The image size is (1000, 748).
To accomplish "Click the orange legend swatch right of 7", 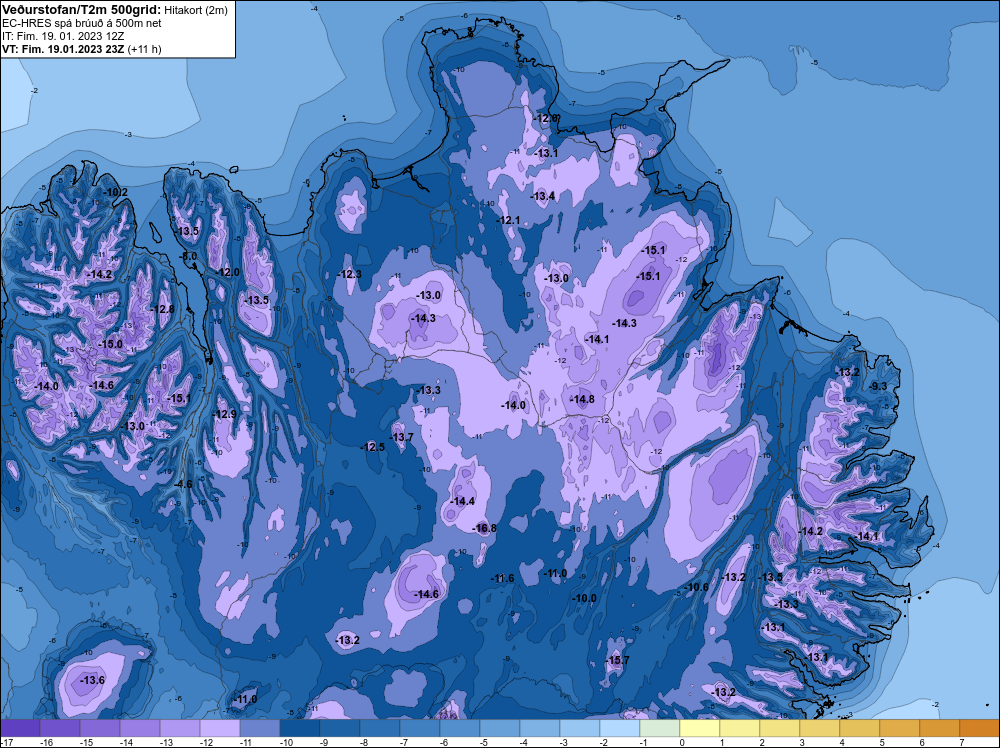I will point(980,728).
